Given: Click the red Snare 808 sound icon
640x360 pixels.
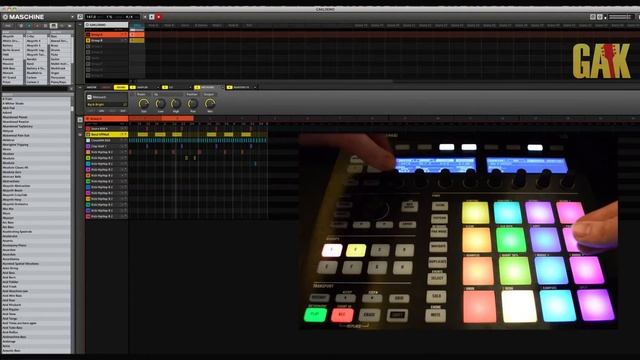Looking at the screenshot, I should click(88, 129).
